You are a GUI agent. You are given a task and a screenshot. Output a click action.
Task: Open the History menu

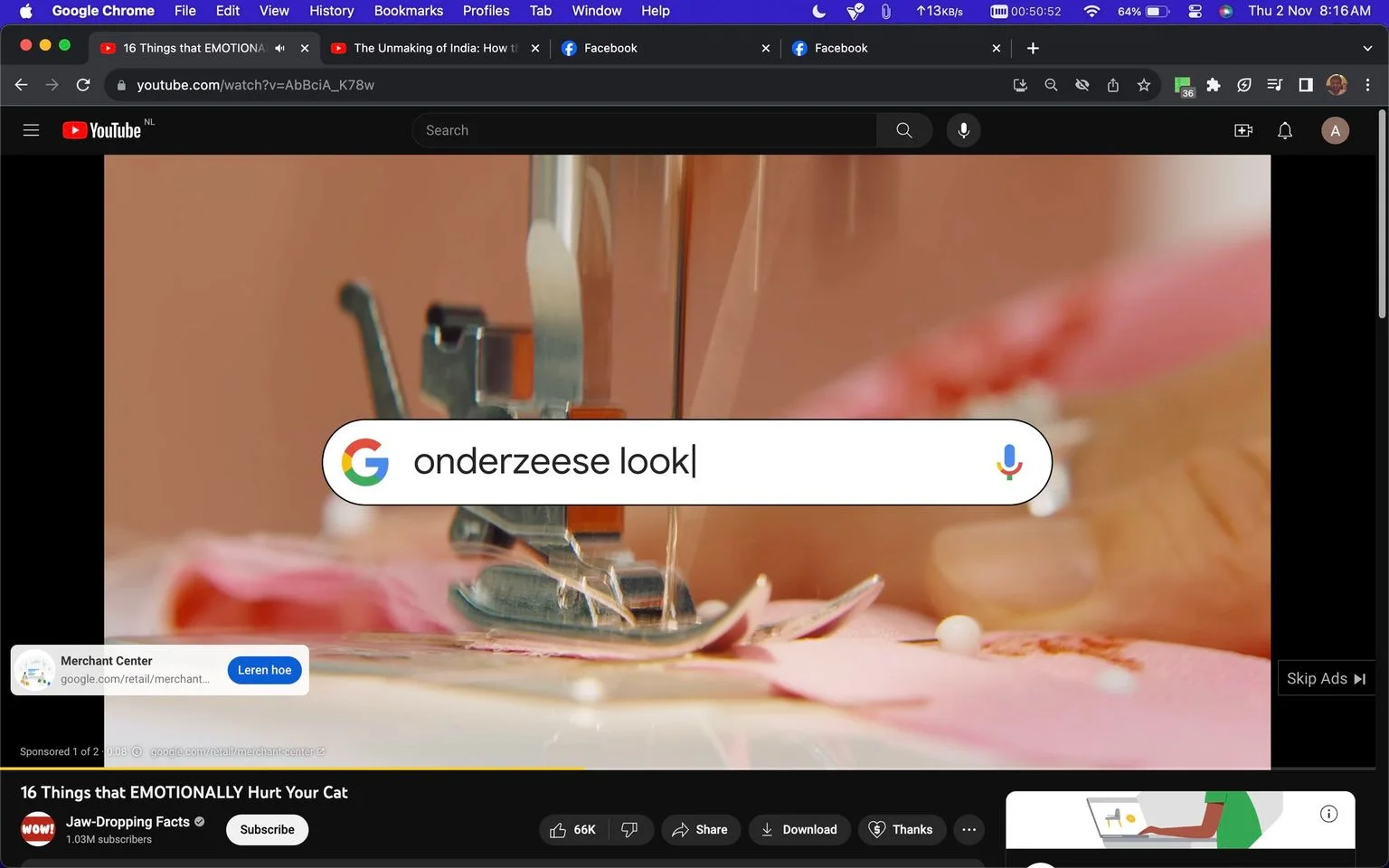click(332, 11)
